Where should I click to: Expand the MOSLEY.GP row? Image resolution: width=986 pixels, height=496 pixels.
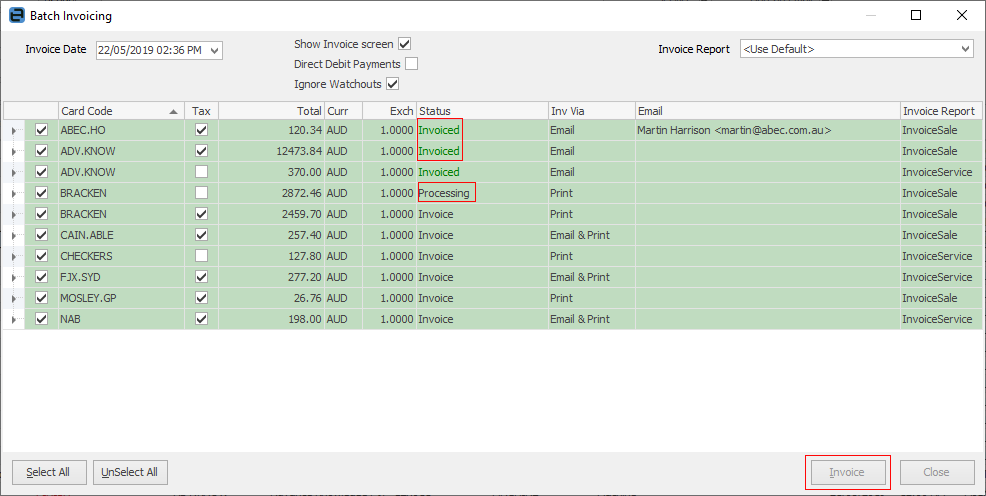click(14, 298)
